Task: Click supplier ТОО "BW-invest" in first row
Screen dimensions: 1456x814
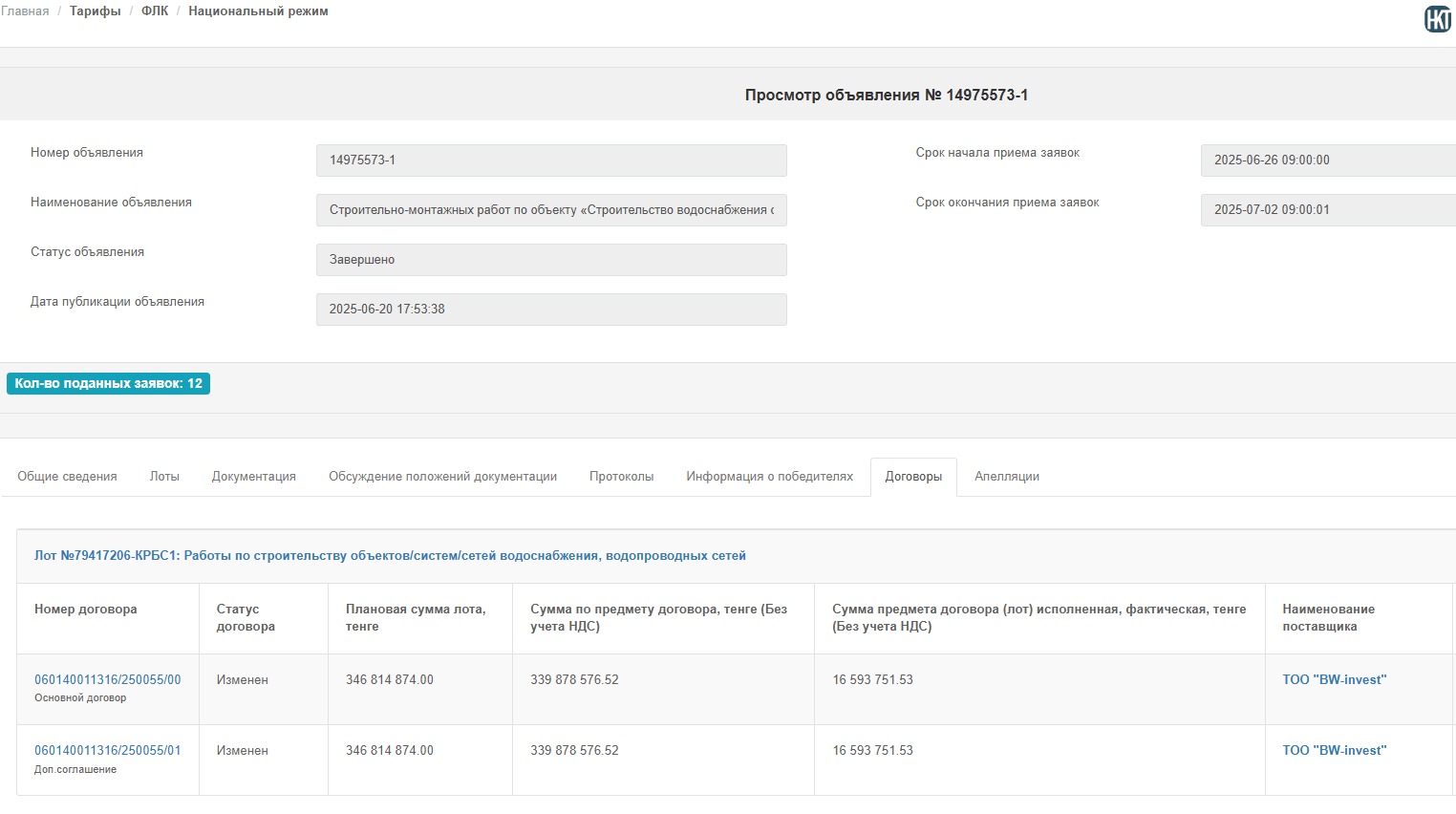Action: [x=1334, y=680]
